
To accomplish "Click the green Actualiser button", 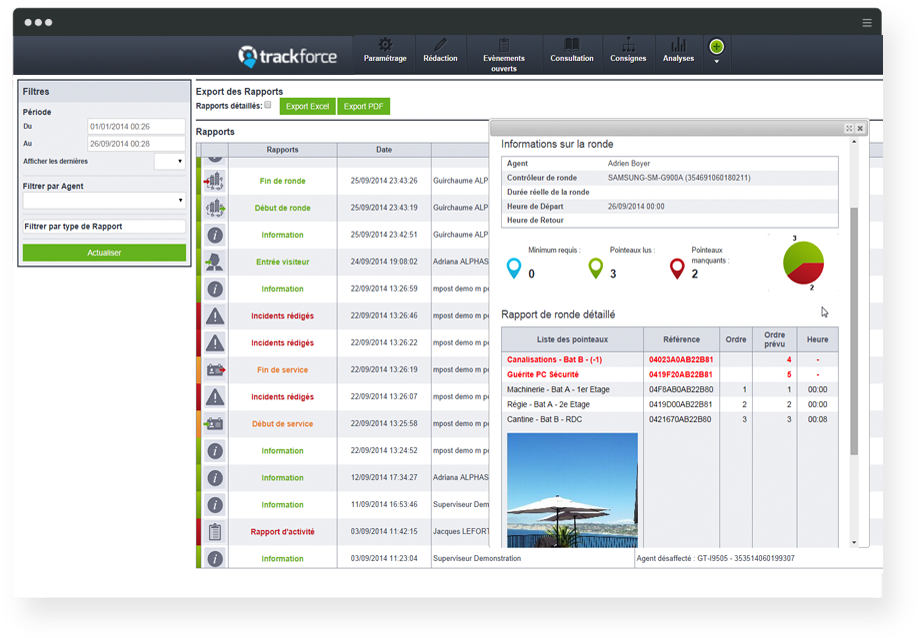I will coord(104,253).
